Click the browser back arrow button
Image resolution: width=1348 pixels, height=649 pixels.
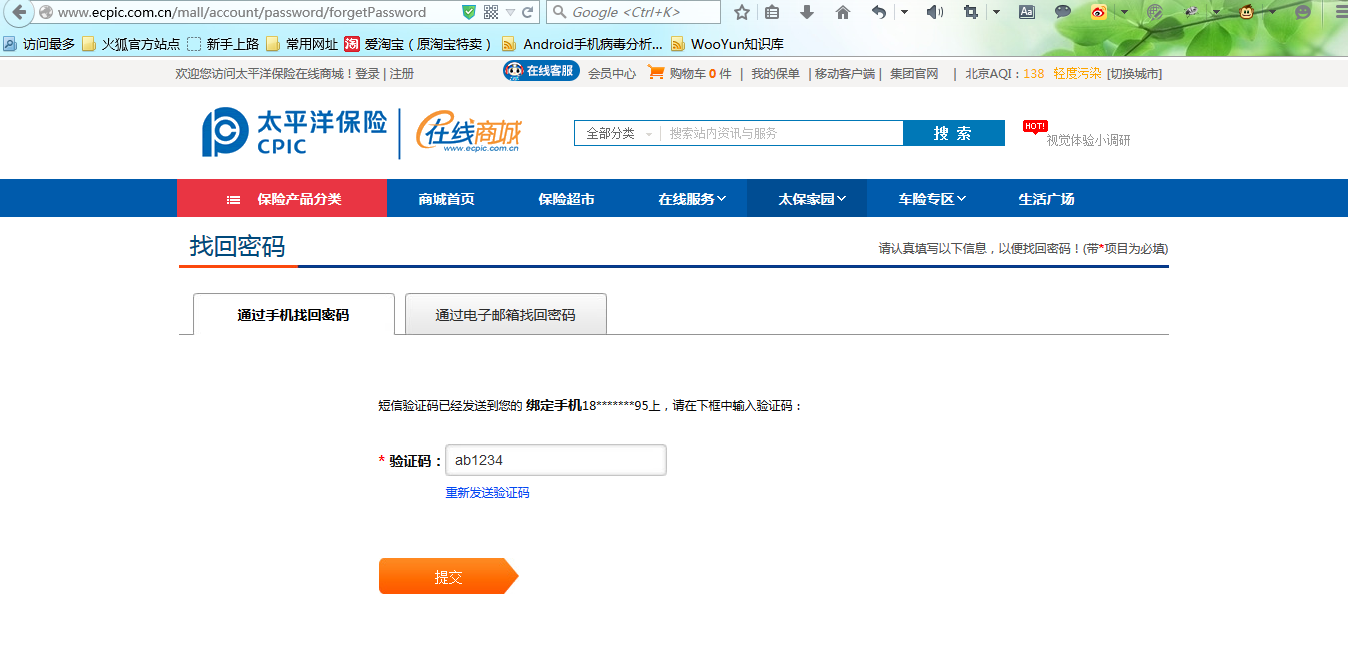18,12
